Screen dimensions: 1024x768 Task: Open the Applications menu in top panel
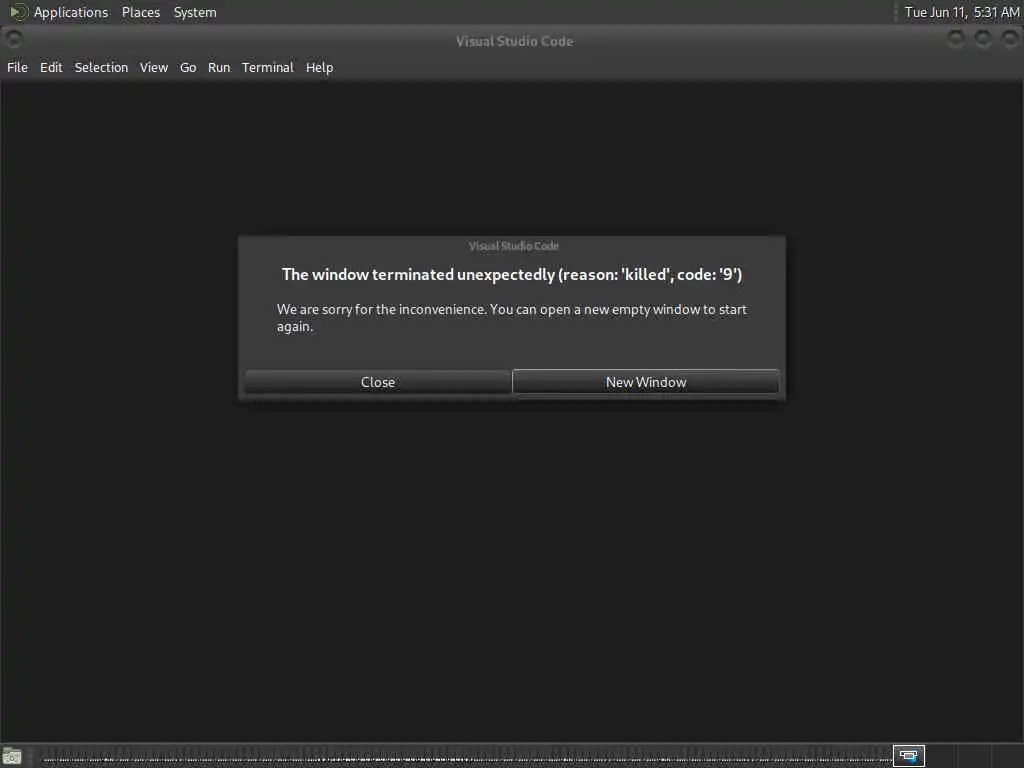coord(59,12)
